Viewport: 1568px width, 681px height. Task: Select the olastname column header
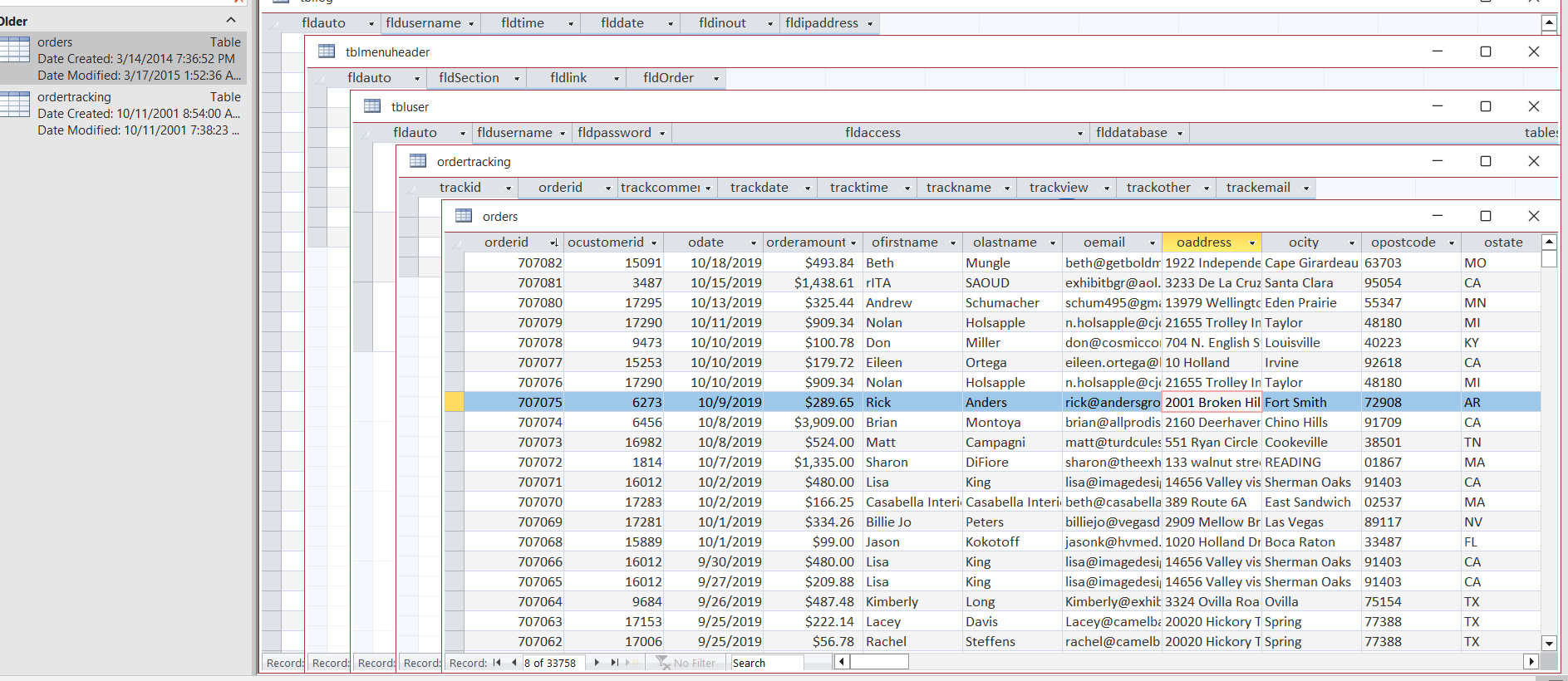click(1004, 243)
